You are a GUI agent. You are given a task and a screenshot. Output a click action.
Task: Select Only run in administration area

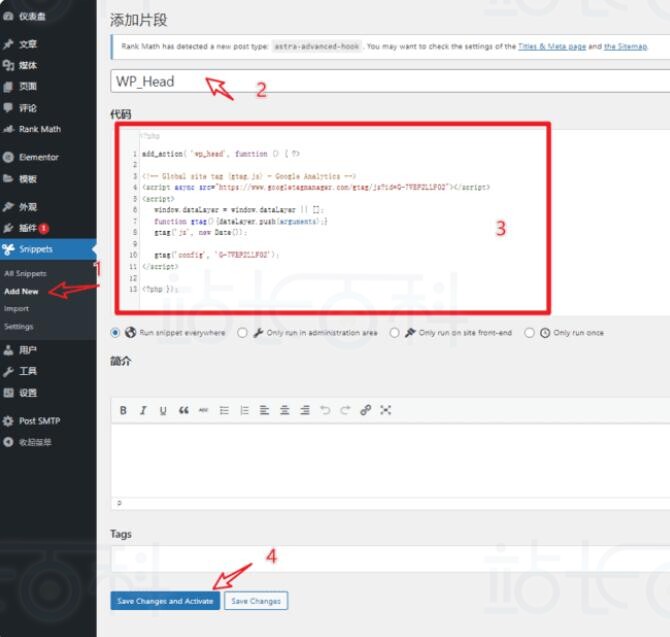242,332
